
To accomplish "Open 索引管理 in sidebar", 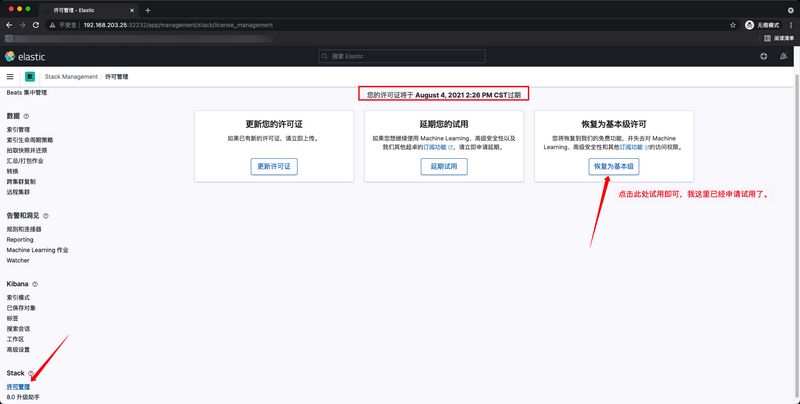I will click(x=18, y=130).
